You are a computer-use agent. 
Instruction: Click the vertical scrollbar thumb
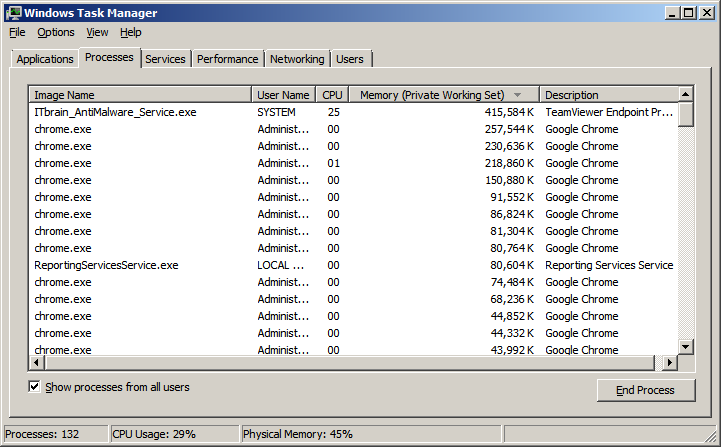tap(686, 114)
